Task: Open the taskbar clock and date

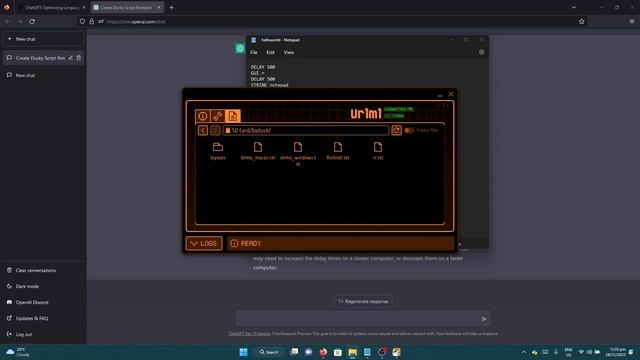Action: pyautogui.click(x=616, y=352)
